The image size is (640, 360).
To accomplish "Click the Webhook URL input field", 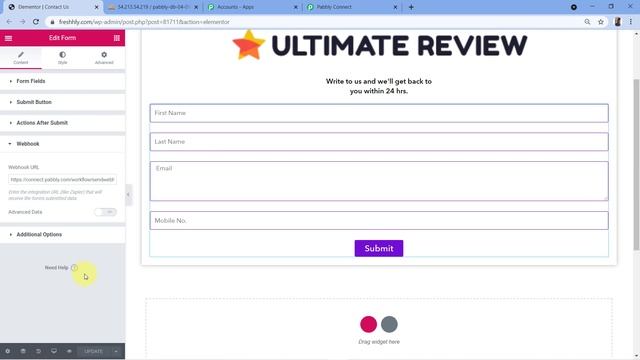I will [62, 180].
